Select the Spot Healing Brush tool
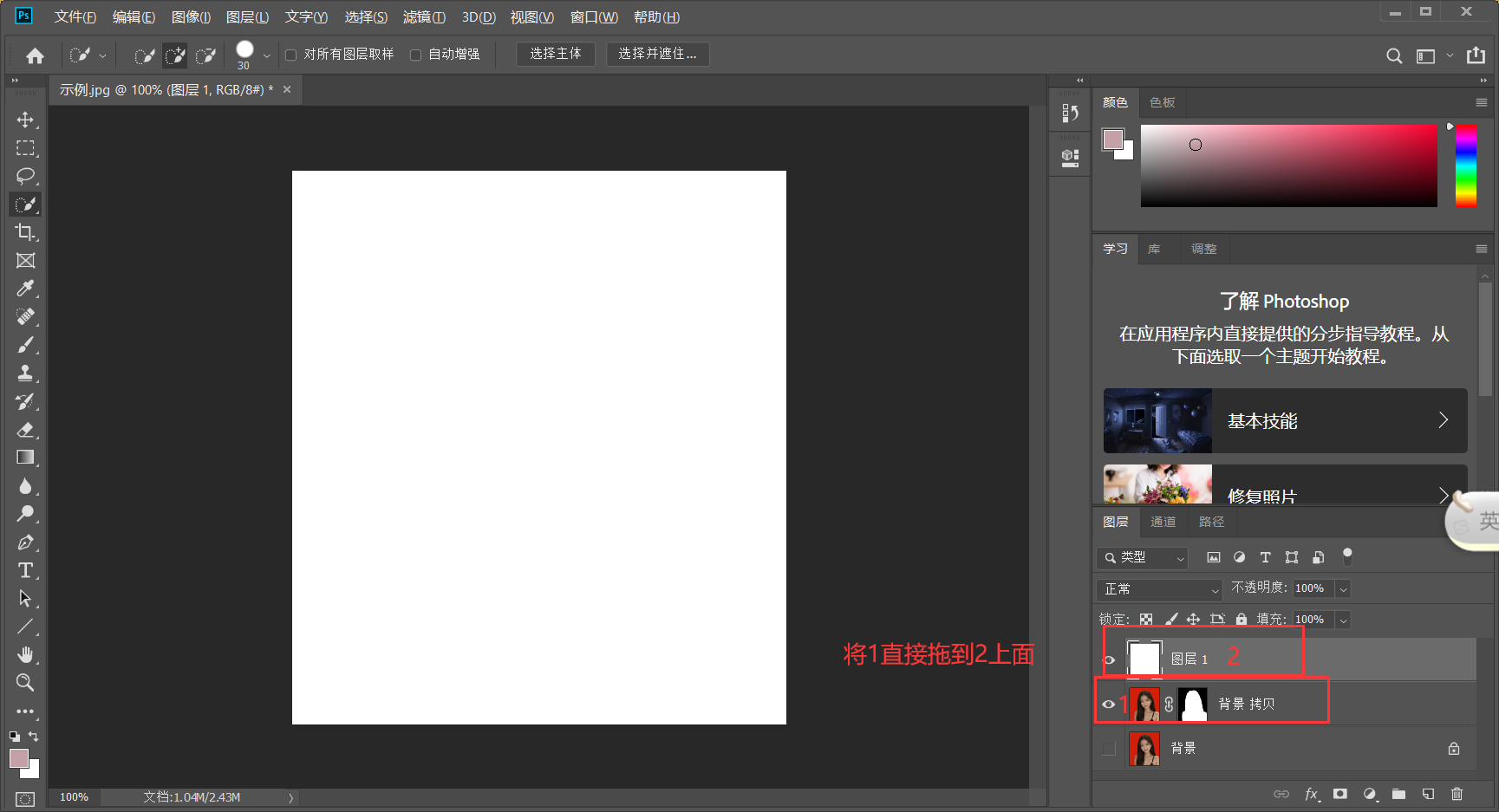The height and width of the screenshot is (812, 1499). point(25,317)
